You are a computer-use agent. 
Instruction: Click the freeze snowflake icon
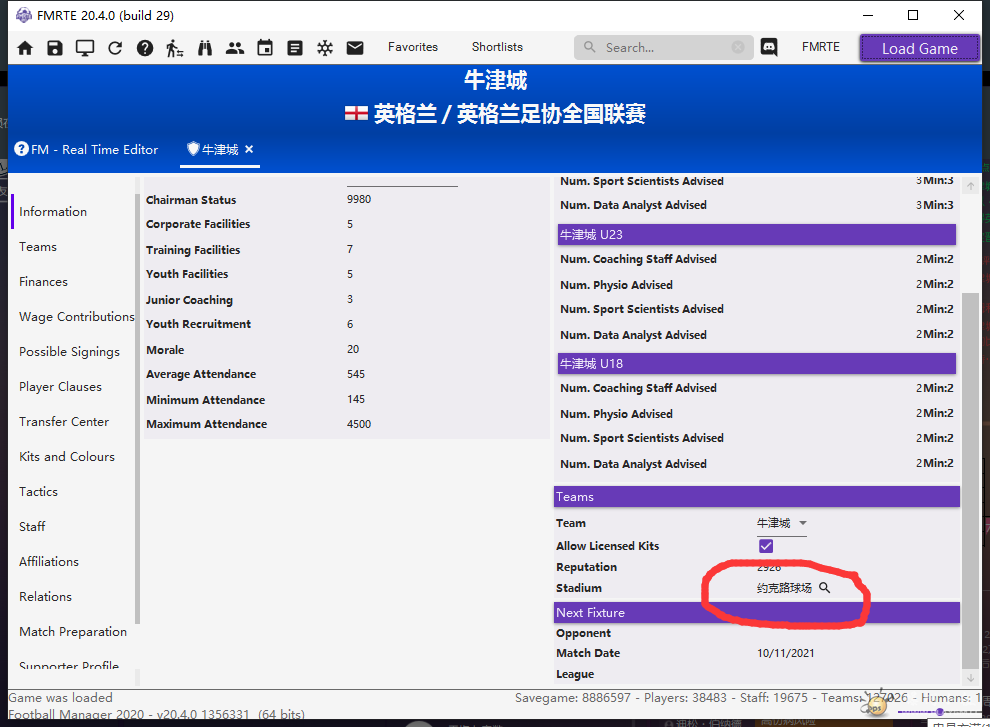click(x=325, y=48)
